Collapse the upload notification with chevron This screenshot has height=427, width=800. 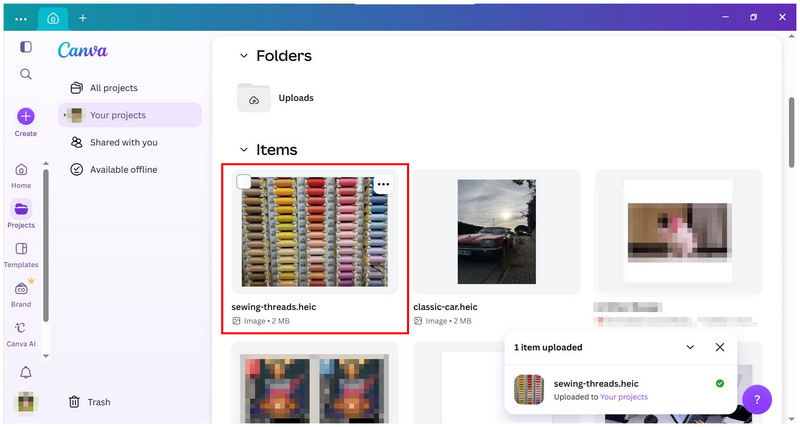click(690, 347)
